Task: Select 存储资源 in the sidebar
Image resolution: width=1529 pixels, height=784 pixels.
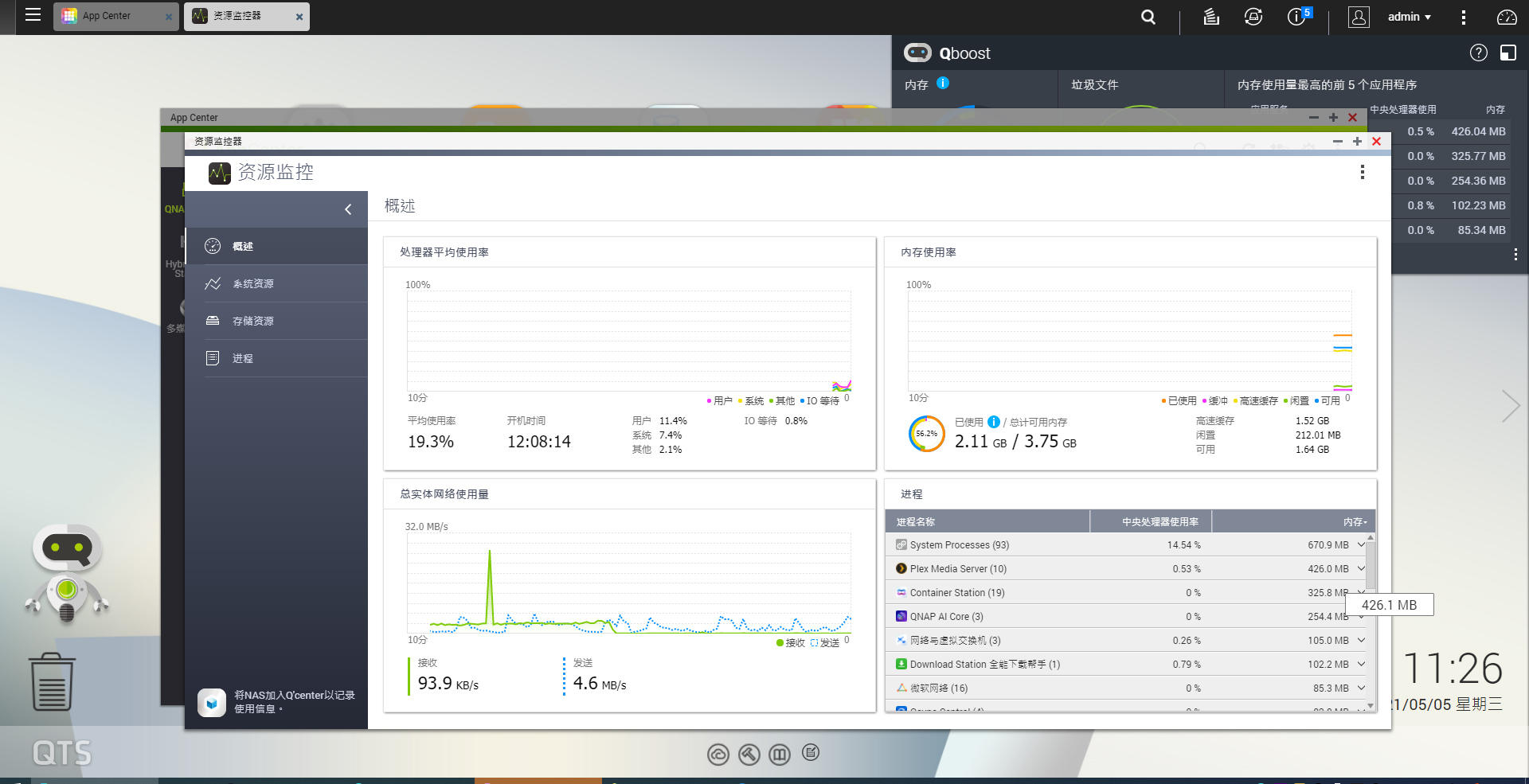Action: pos(252,322)
